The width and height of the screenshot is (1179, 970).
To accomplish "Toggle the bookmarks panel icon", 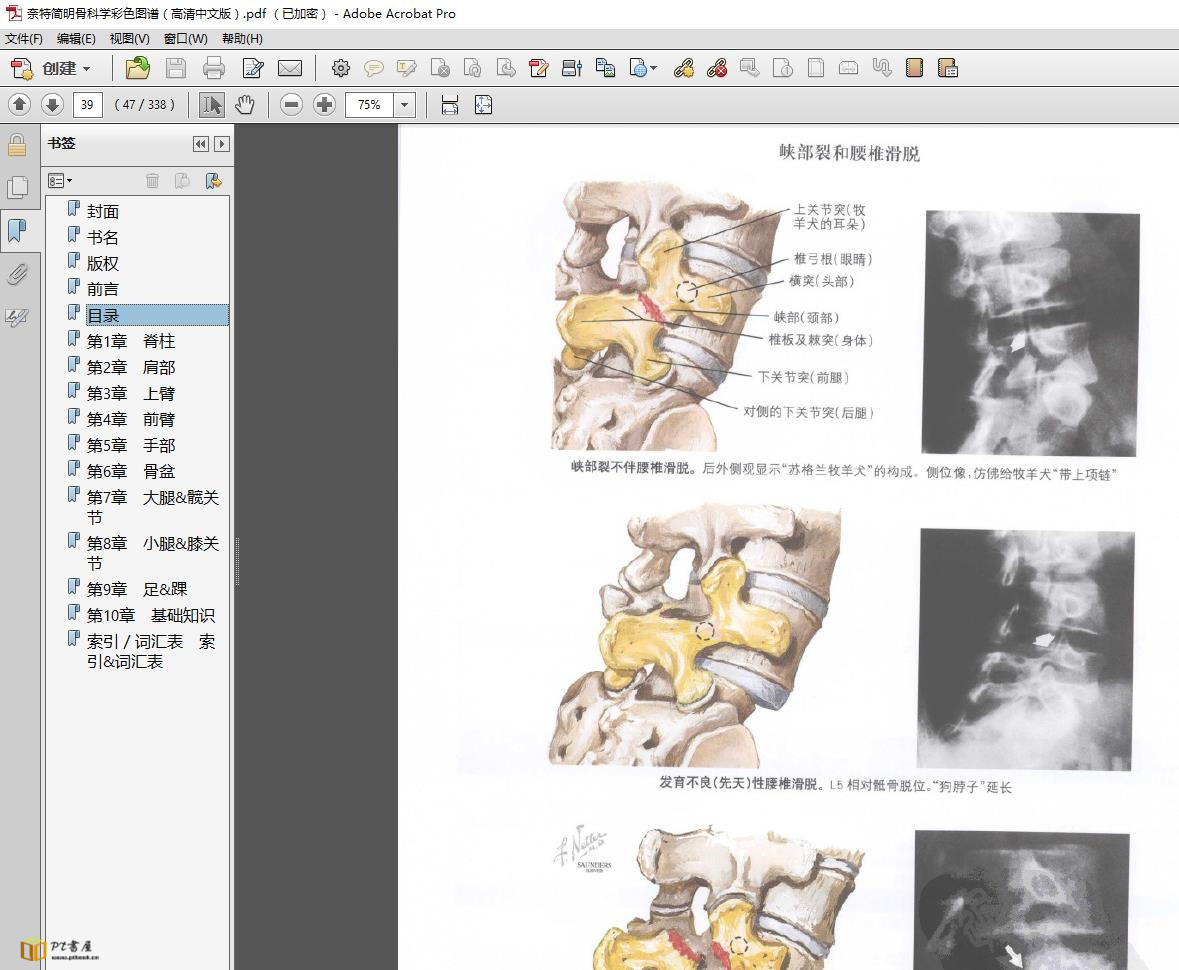I will 17,231.
